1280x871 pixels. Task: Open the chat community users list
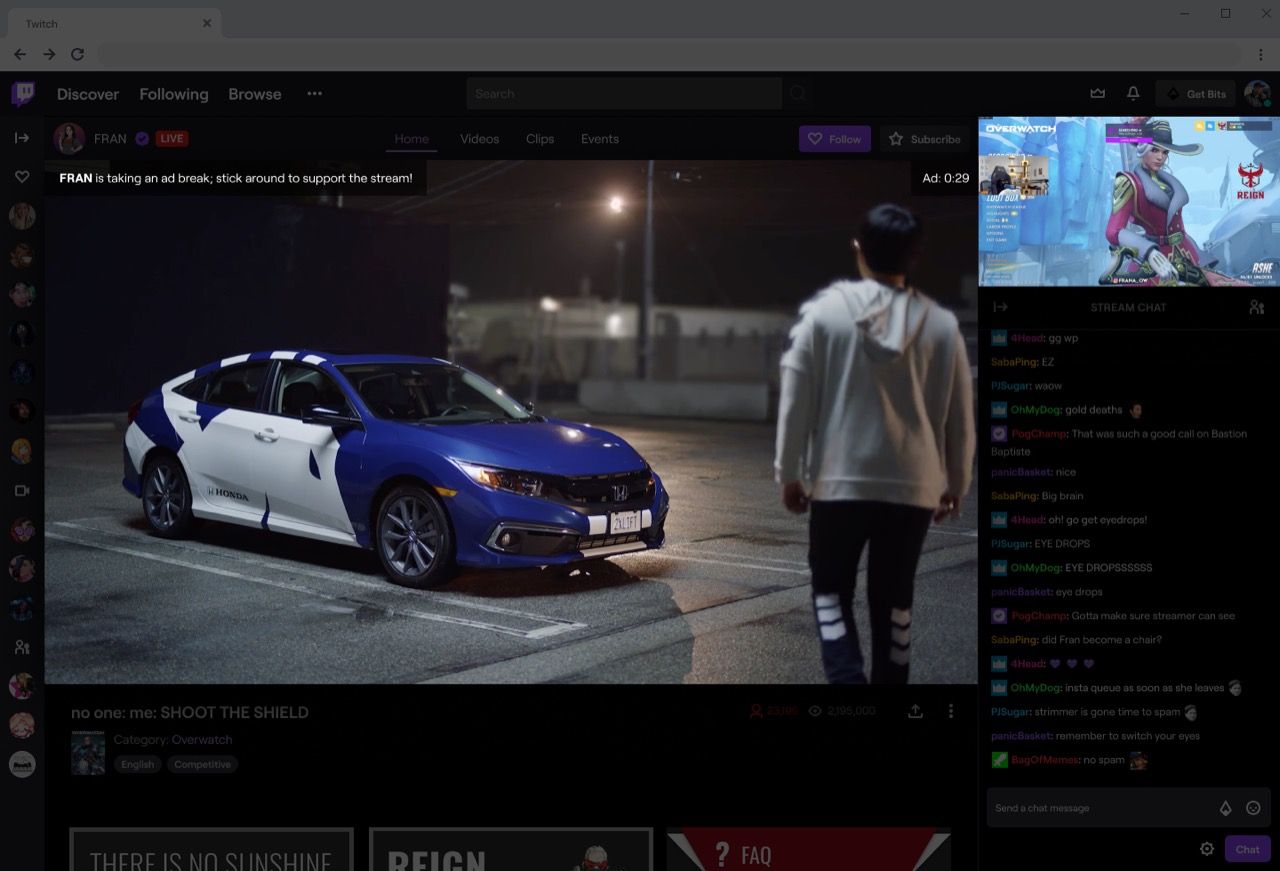point(1256,307)
